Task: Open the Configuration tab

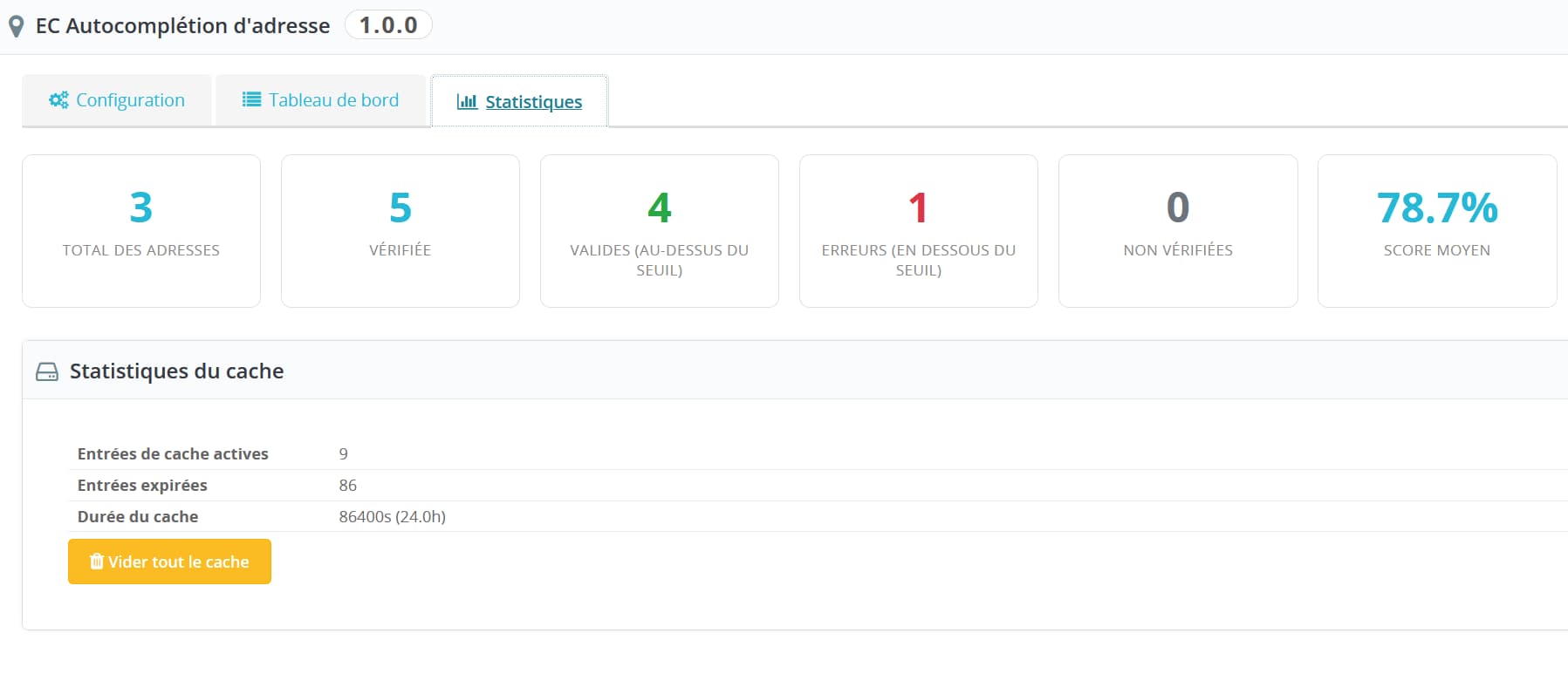Action: click(117, 100)
